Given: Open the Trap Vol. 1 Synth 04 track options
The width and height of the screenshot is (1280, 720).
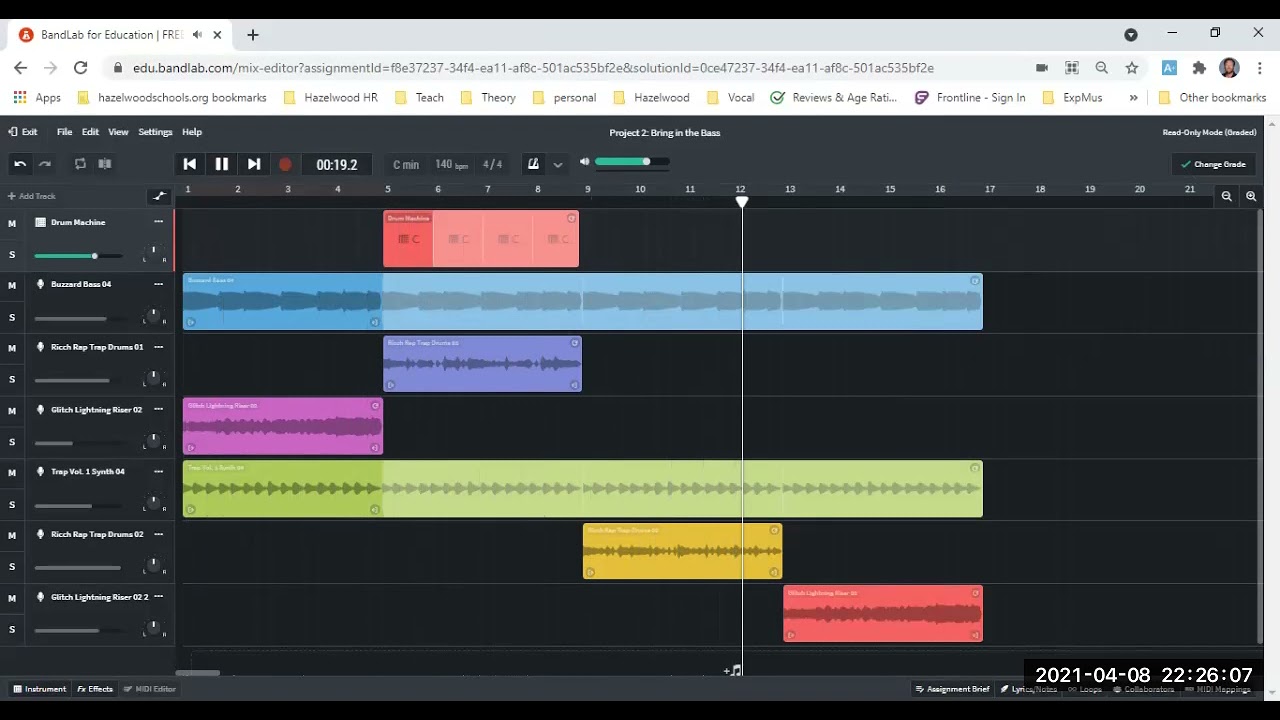Looking at the screenshot, I should coord(158,471).
